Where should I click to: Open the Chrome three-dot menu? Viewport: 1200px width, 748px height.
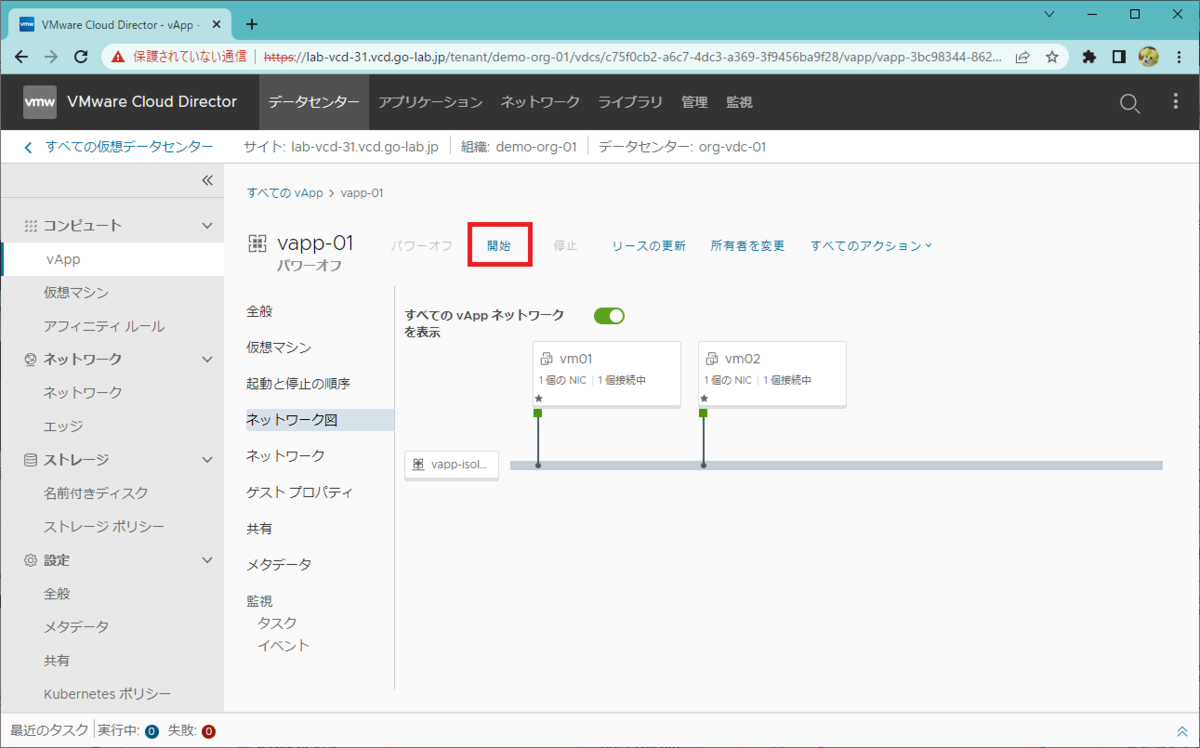(x=1180, y=57)
